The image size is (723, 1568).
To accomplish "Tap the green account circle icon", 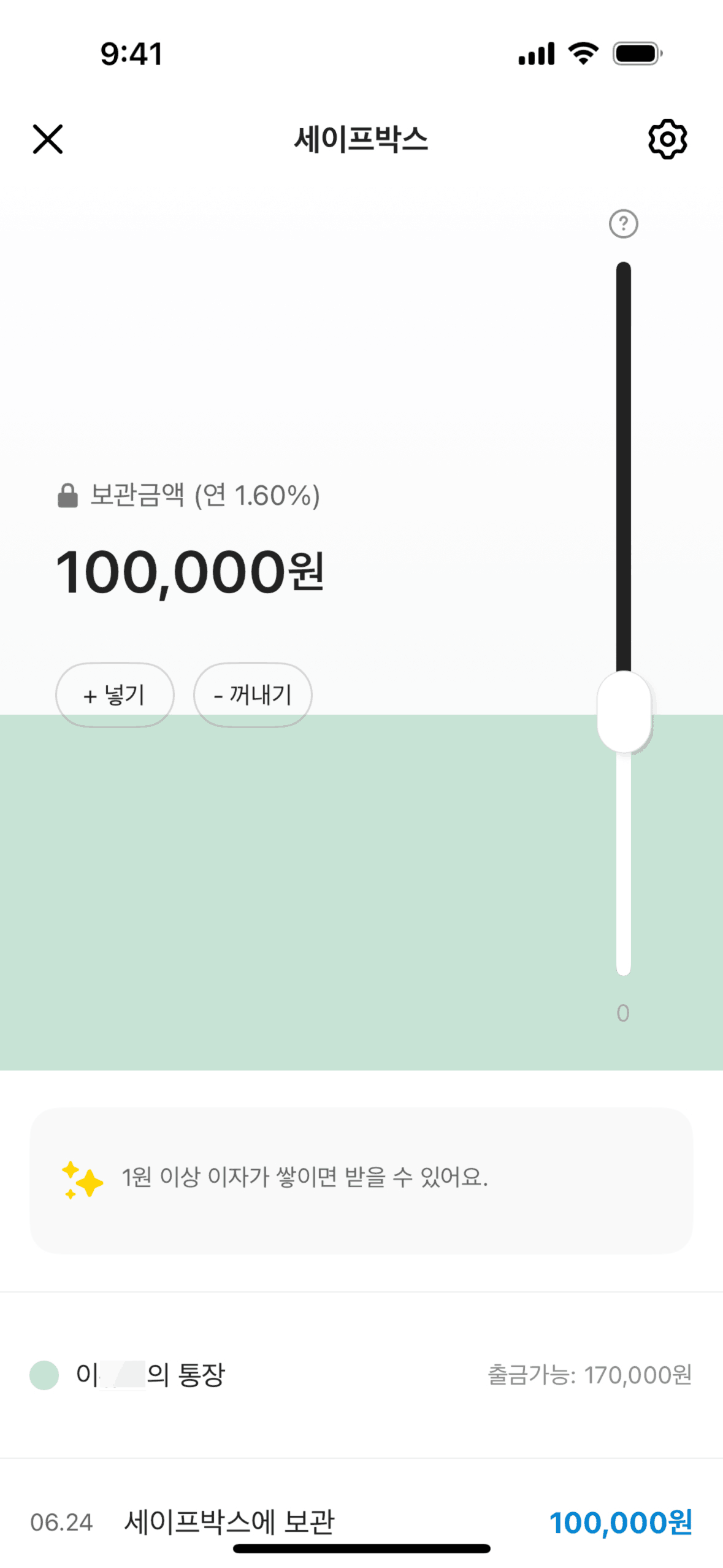I will [44, 1375].
